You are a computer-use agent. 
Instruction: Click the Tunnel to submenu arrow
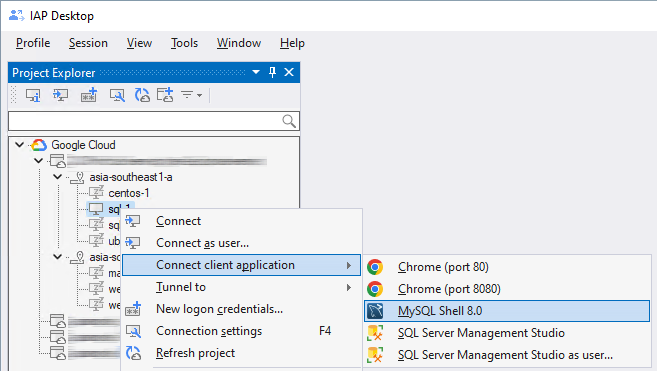click(349, 287)
